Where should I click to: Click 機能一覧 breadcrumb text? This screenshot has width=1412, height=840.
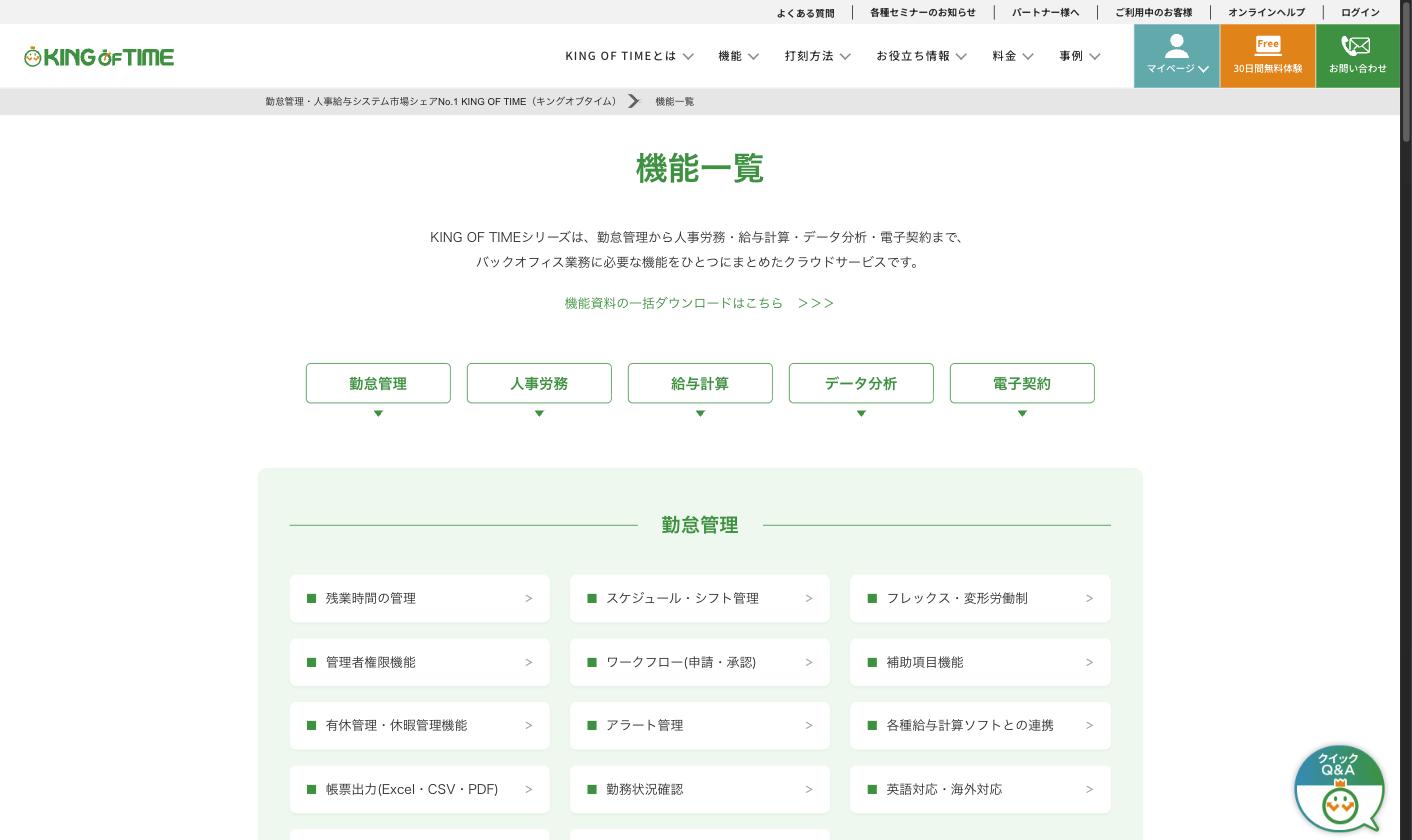point(675,101)
